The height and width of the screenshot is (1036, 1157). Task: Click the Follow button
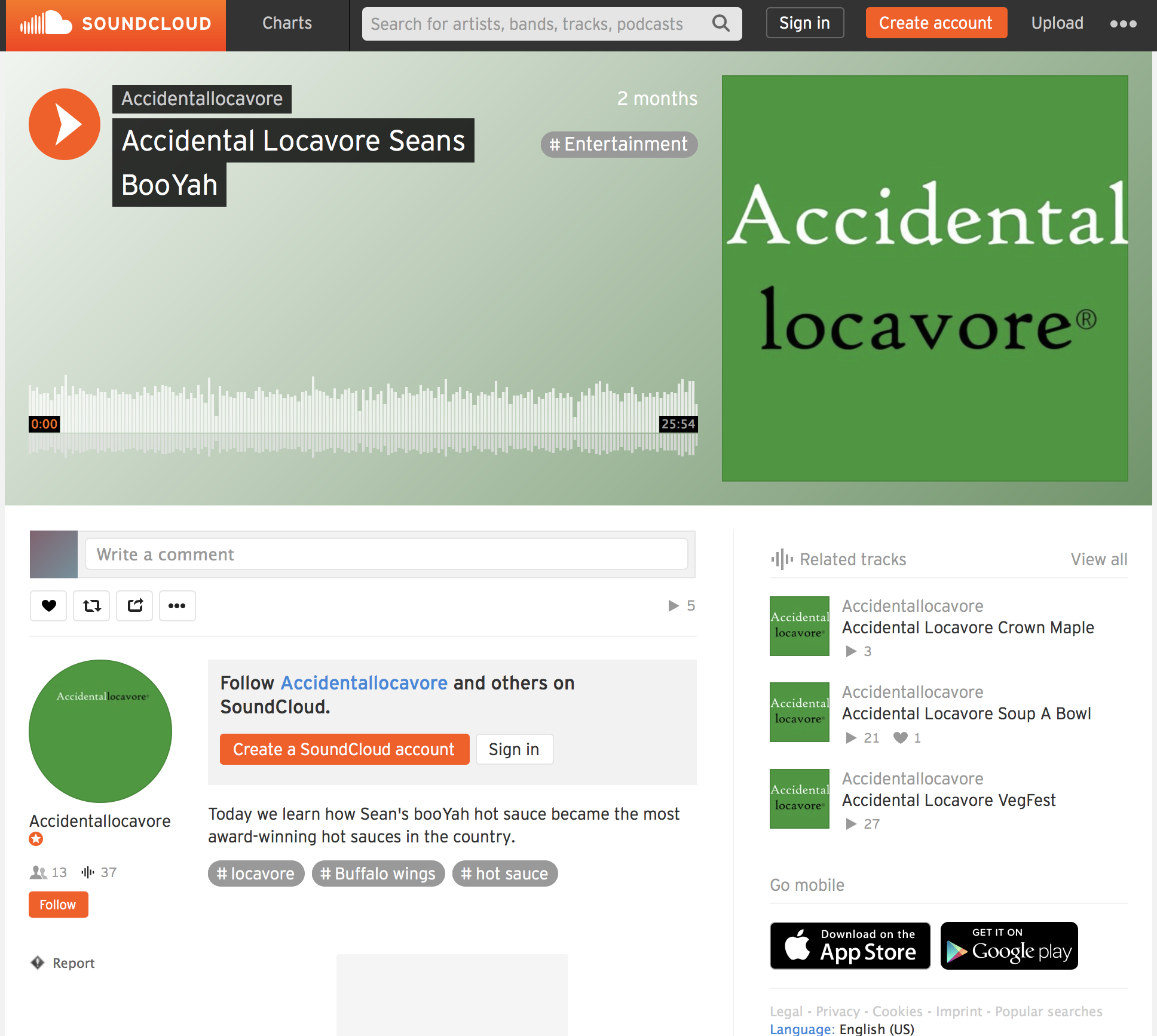click(x=58, y=905)
